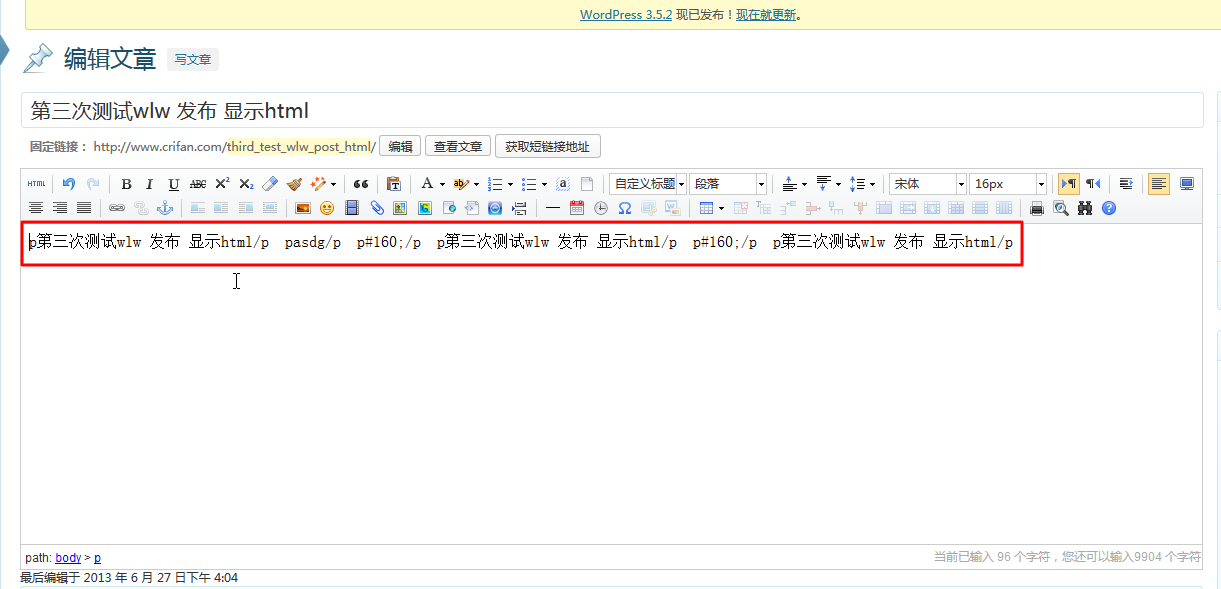Expand the insert table dropdown
The width and height of the screenshot is (1221, 589).
pyautogui.click(x=721, y=208)
